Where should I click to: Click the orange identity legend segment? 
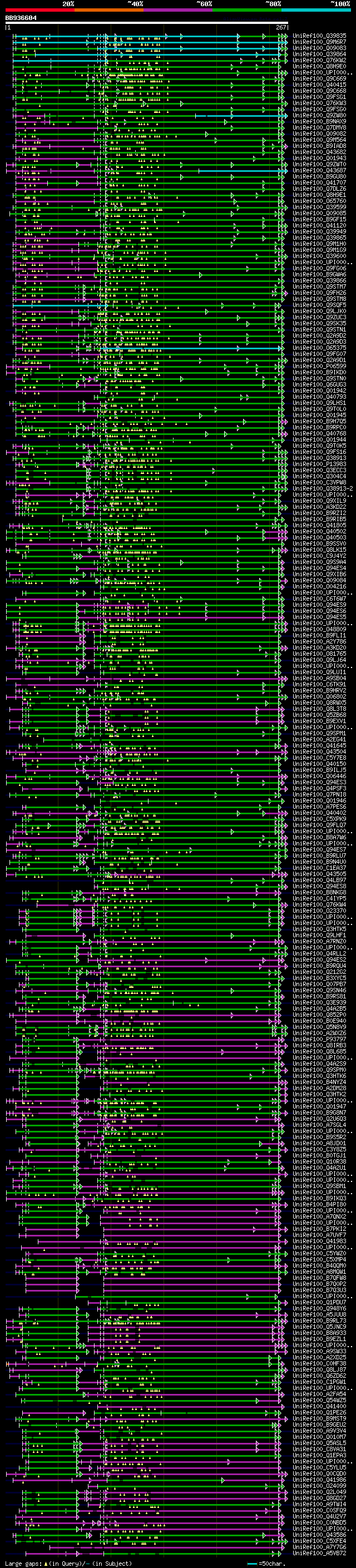(109, 10)
